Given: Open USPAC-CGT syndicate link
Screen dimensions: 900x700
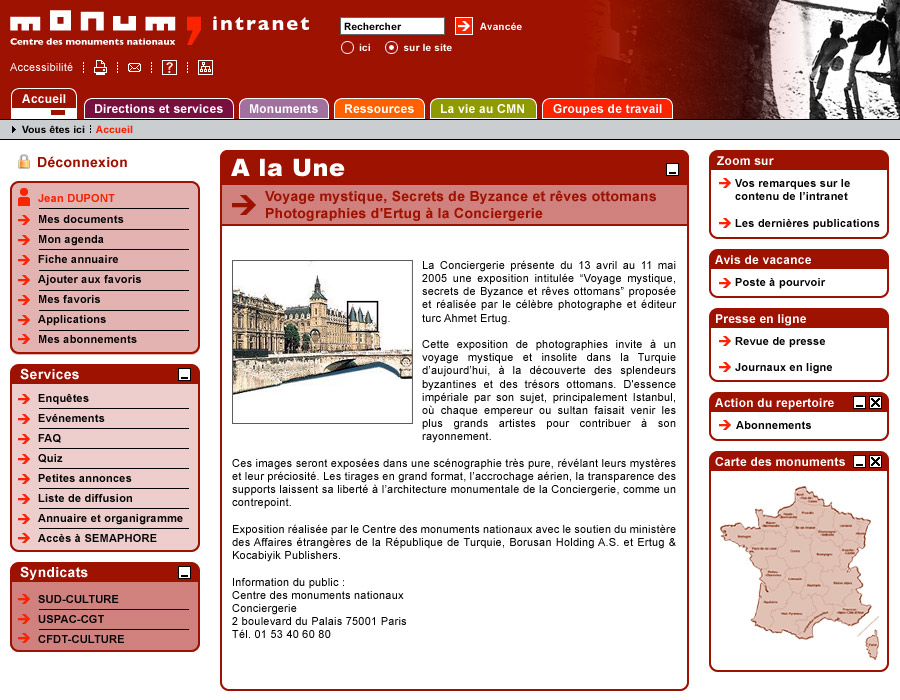Looking at the screenshot, I should (x=71, y=619).
